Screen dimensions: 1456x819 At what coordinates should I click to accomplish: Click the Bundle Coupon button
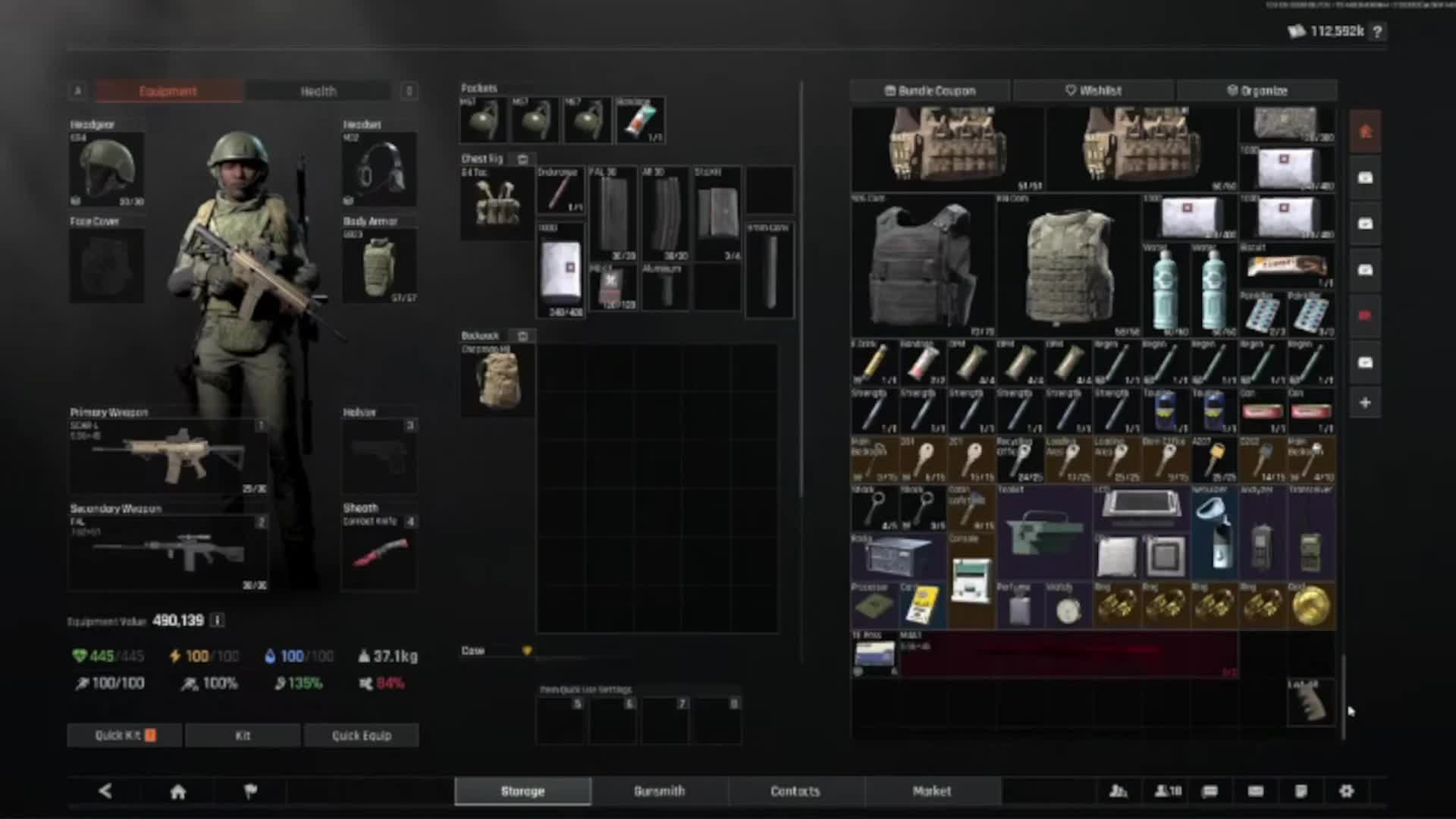pyautogui.click(x=930, y=90)
